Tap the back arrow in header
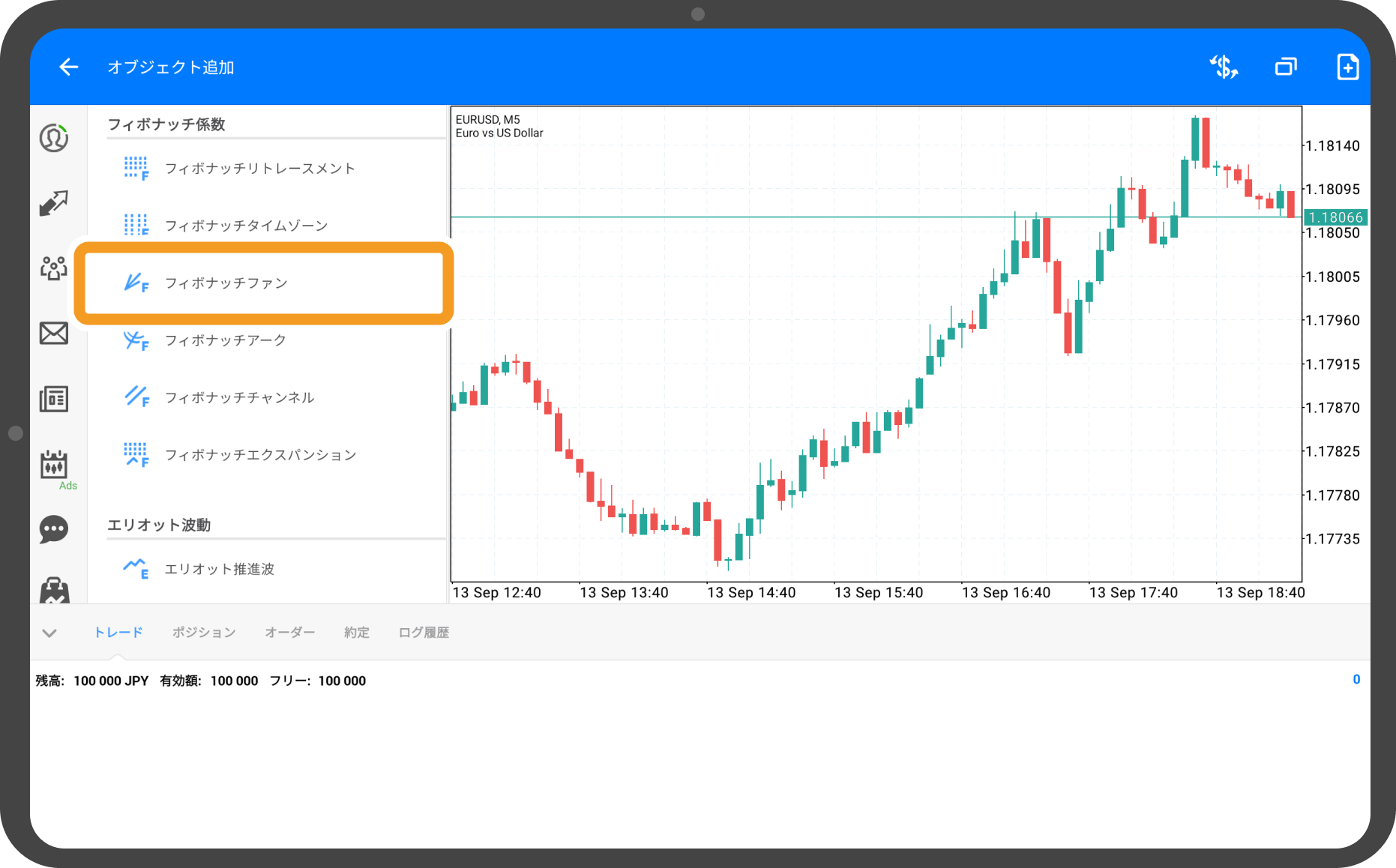Screen dimensions: 1396x868 [69, 67]
